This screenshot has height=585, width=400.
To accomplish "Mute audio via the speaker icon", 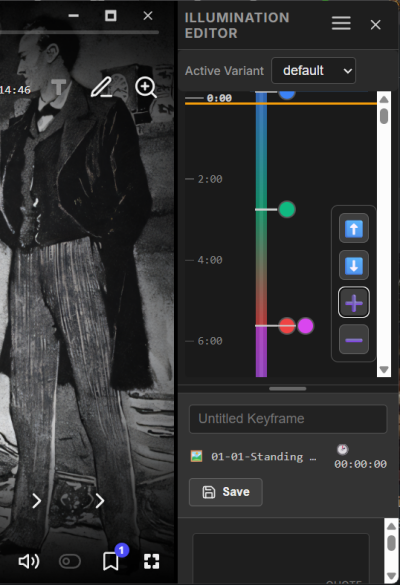I will (x=29, y=561).
